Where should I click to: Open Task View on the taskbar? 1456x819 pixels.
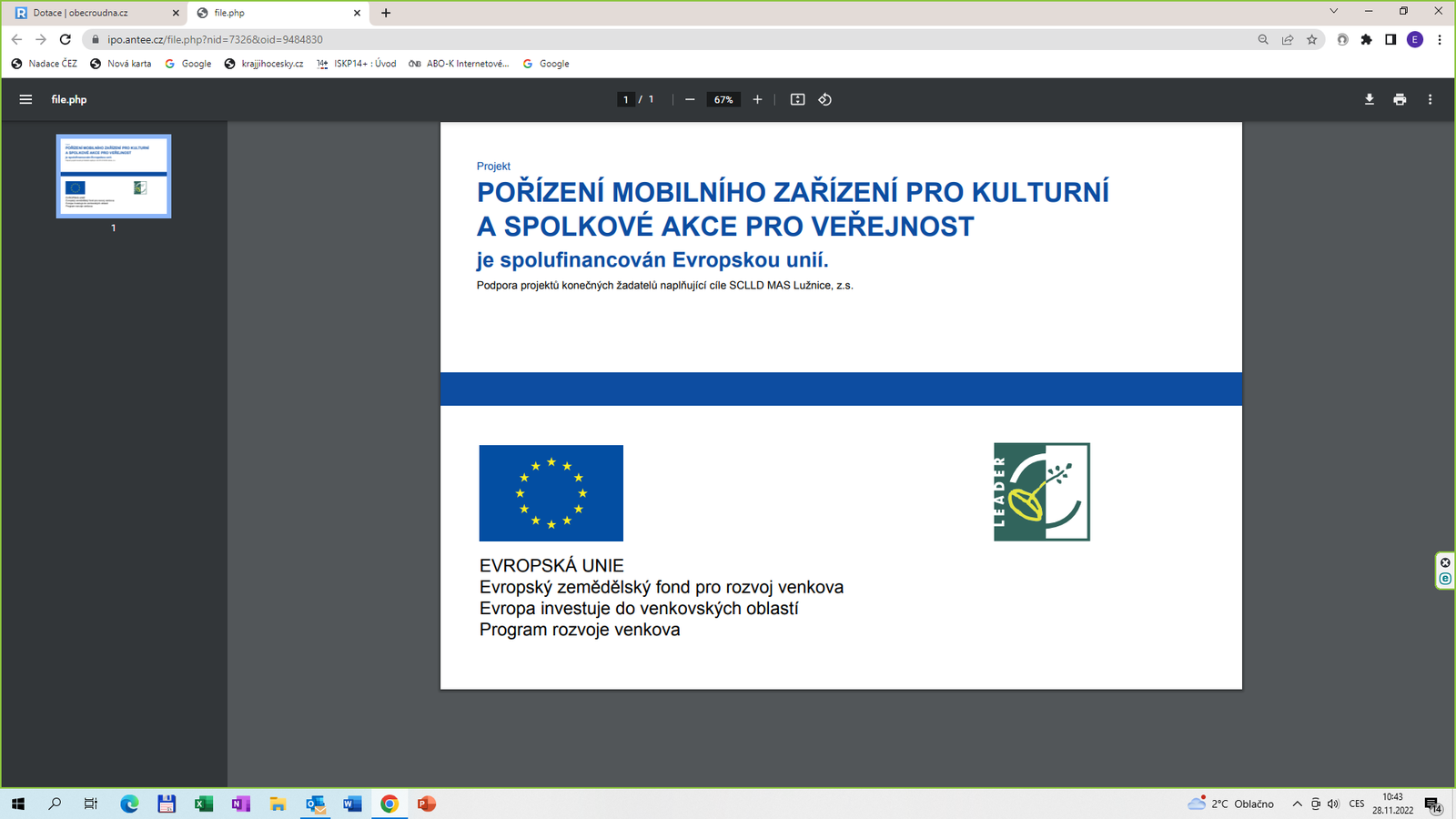click(x=91, y=804)
